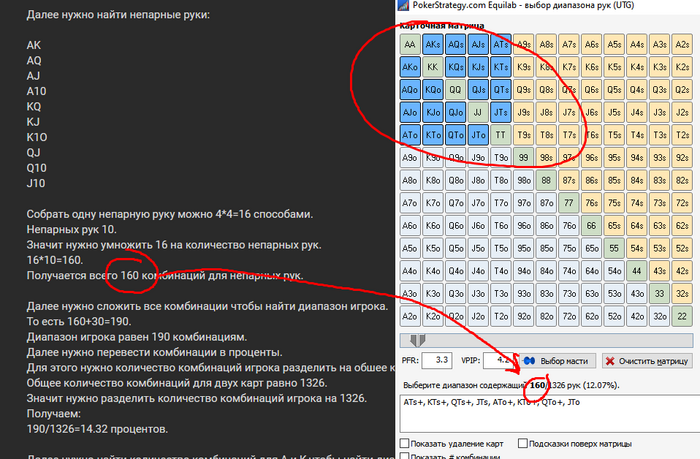
Task: Add K2s to the range
Action: pyautogui.click(x=682, y=67)
